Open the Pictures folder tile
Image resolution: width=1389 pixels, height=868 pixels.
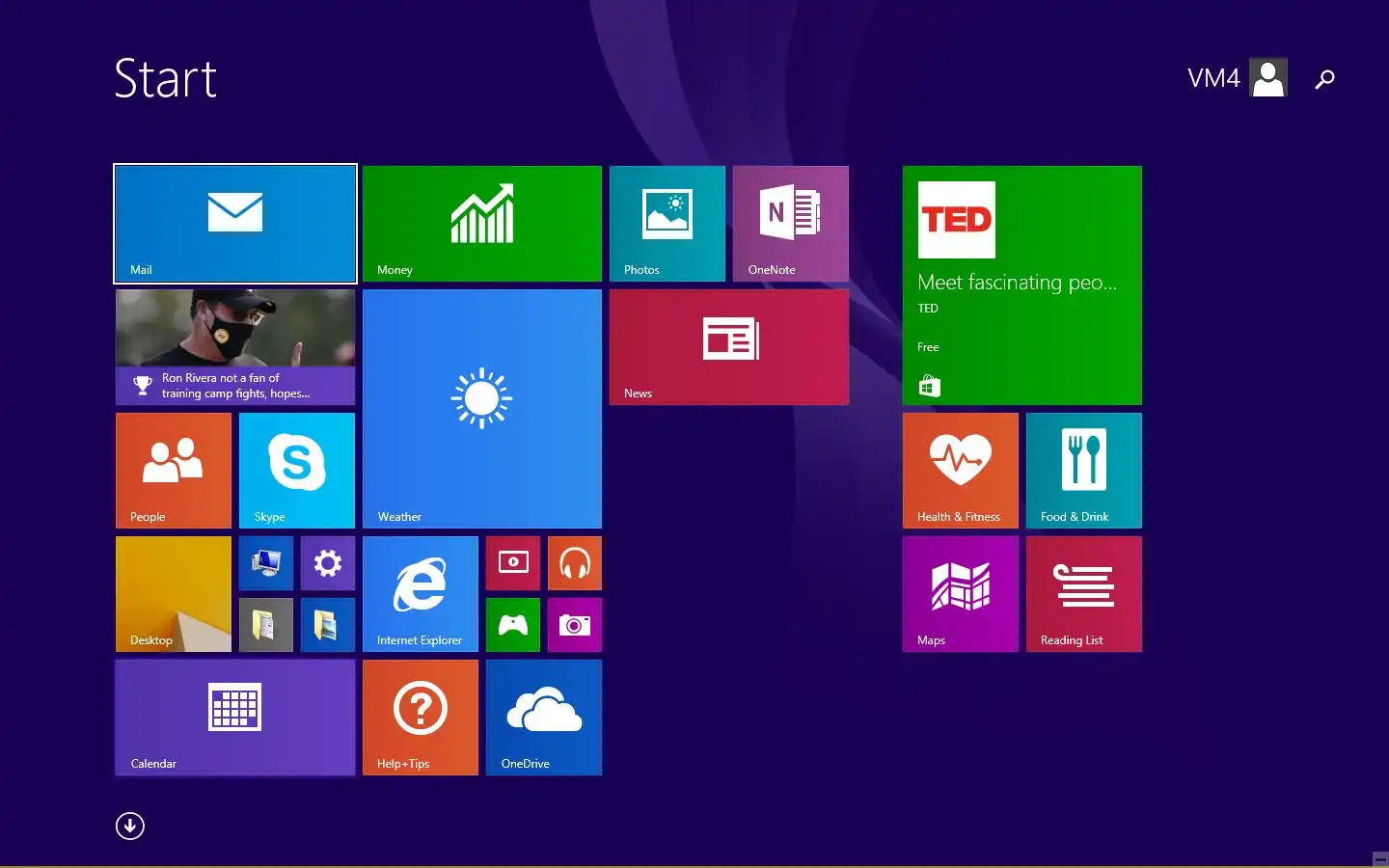click(x=328, y=625)
